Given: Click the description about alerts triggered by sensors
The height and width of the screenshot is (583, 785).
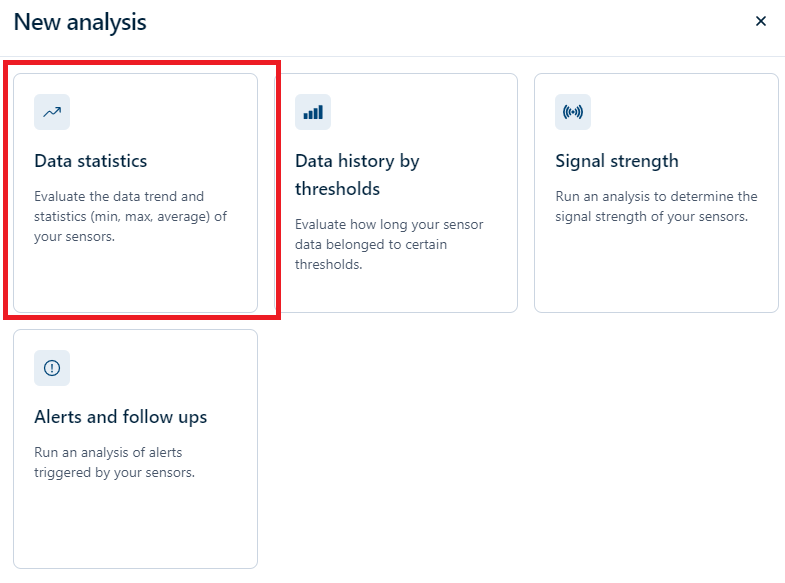Looking at the screenshot, I should [114, 462].
